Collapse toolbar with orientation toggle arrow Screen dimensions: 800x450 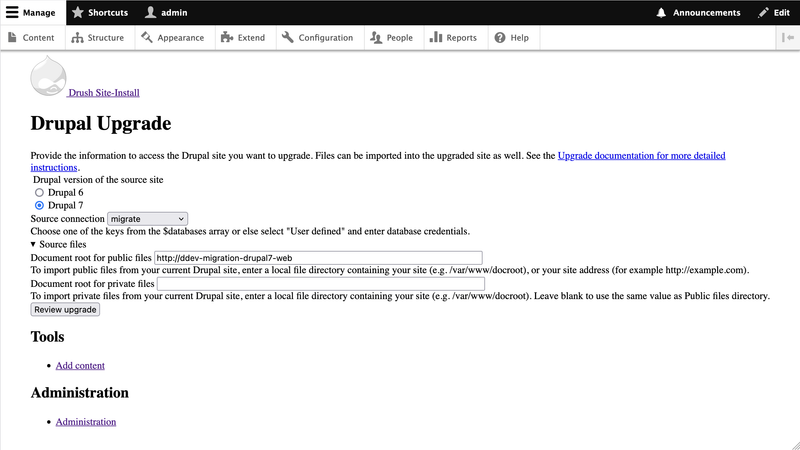coord(788,38)
